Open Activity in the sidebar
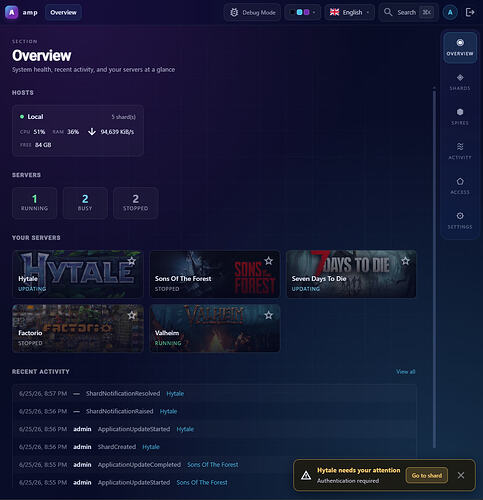The height and width of the screenshot is (500, 483). [460, 152]
